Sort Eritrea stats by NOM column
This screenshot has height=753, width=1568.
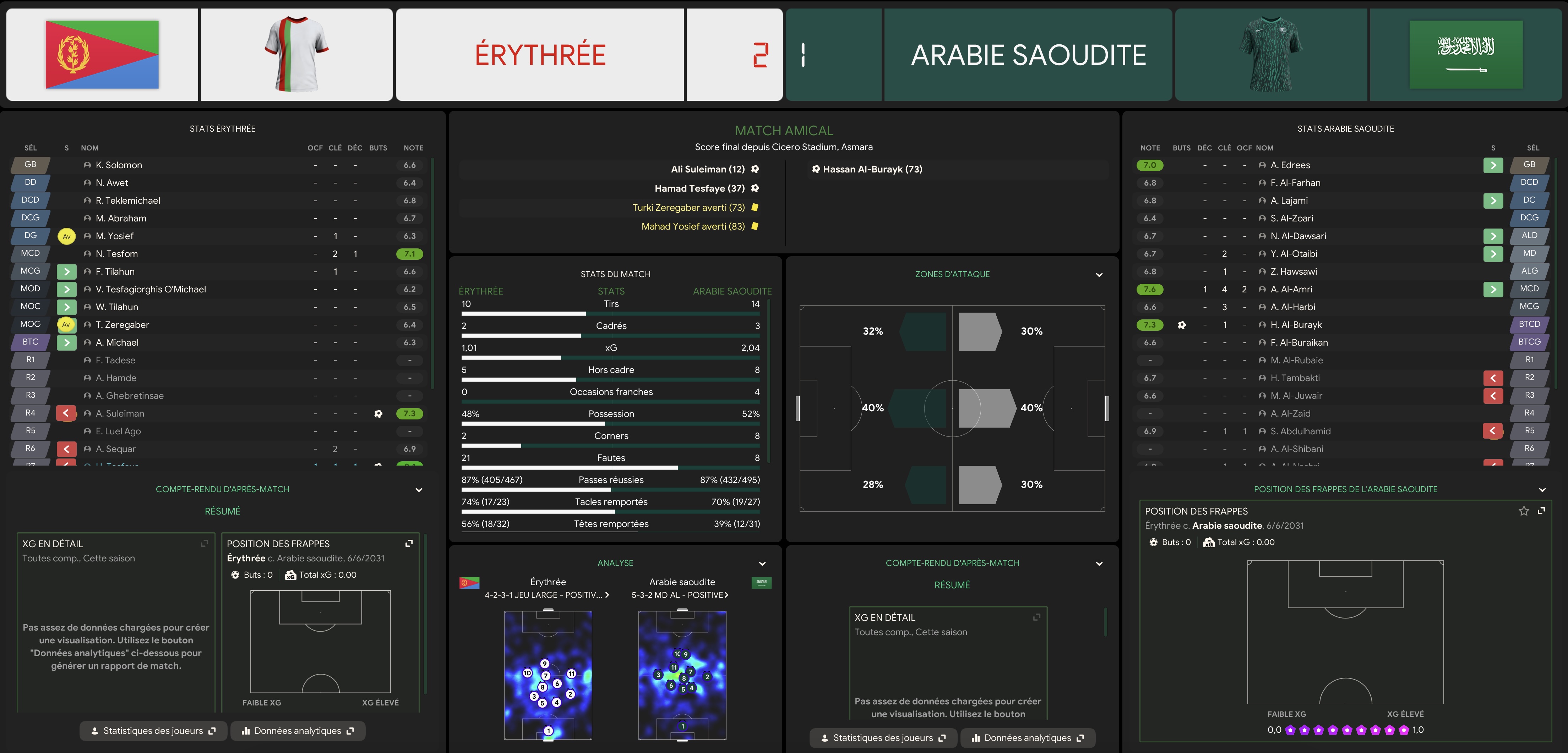pos(89,148)
